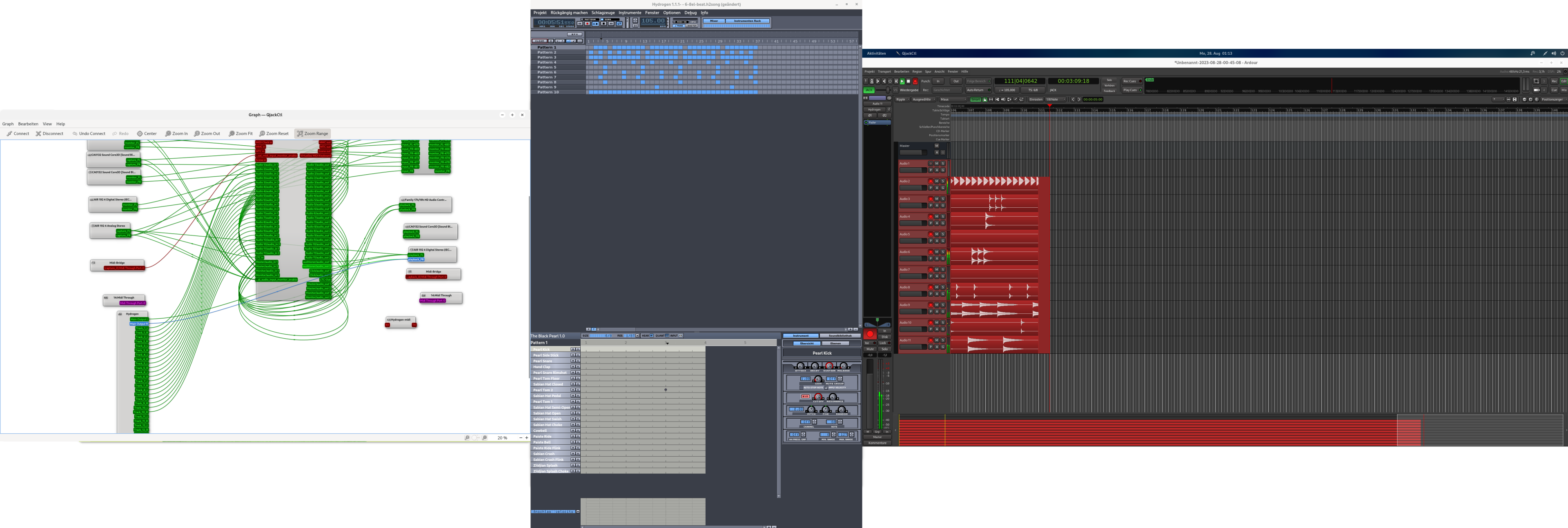Screen dimensions: 1568x528
Task: Open the Maus edit point dropdown
Action: coord(953,100)
